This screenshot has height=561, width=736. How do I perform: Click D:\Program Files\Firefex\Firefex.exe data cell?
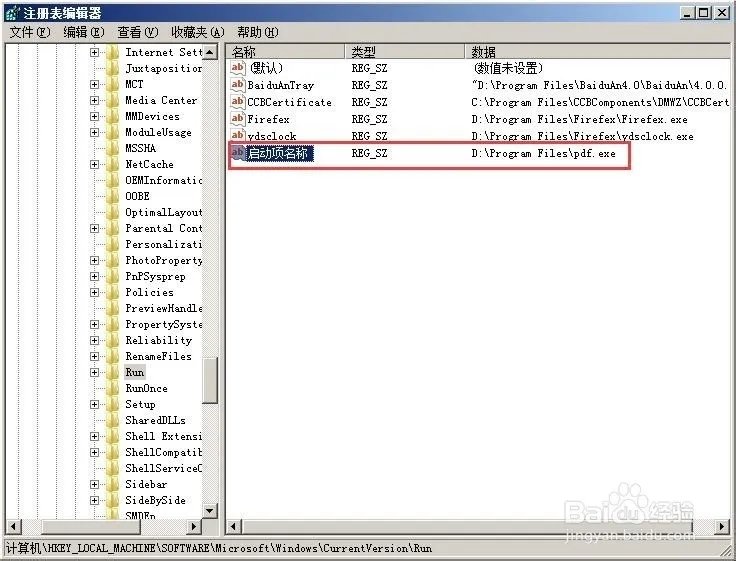pyautogui.click(x=579, y=119)
